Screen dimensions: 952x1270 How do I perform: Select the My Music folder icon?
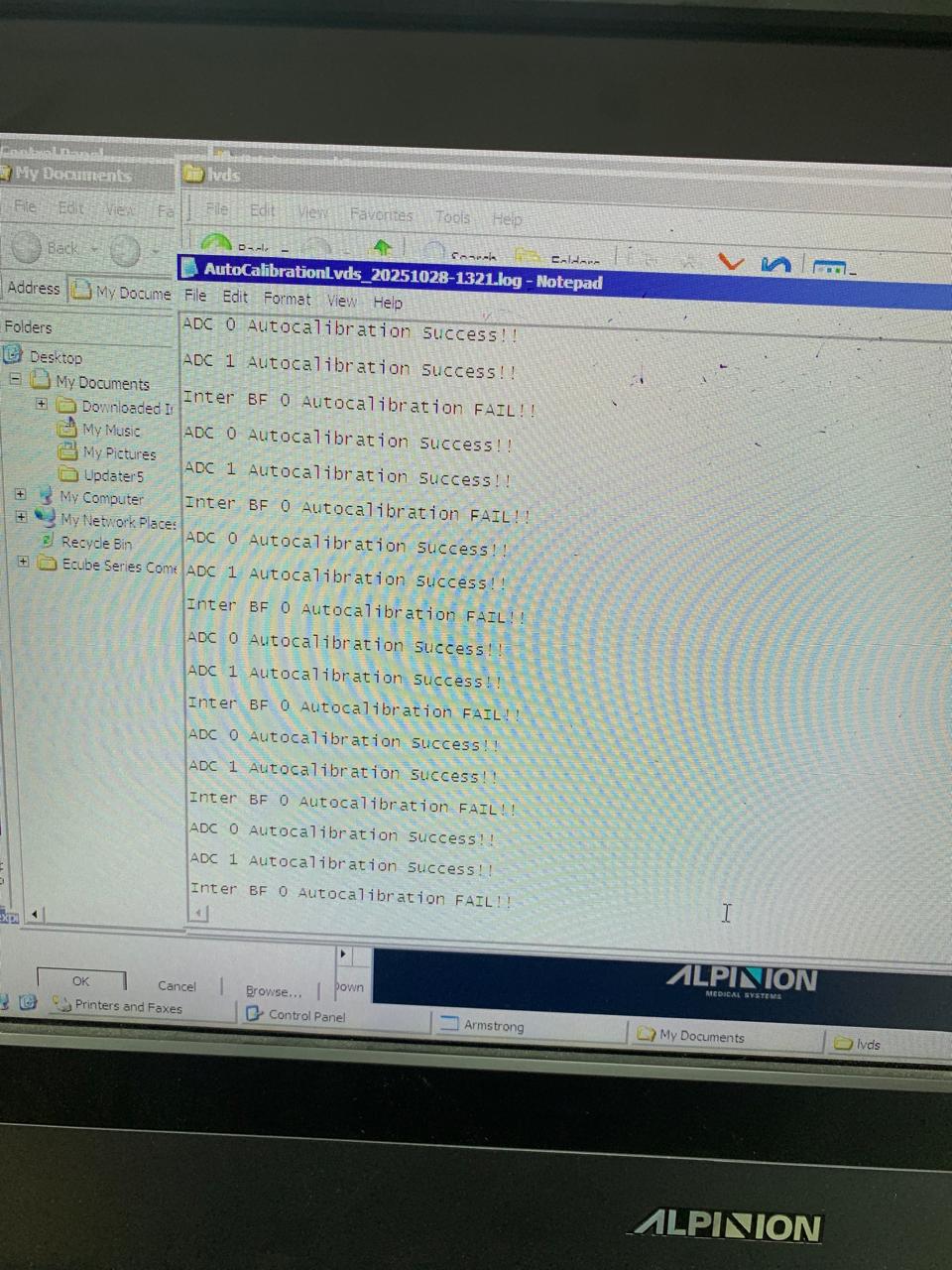[67, 429]
